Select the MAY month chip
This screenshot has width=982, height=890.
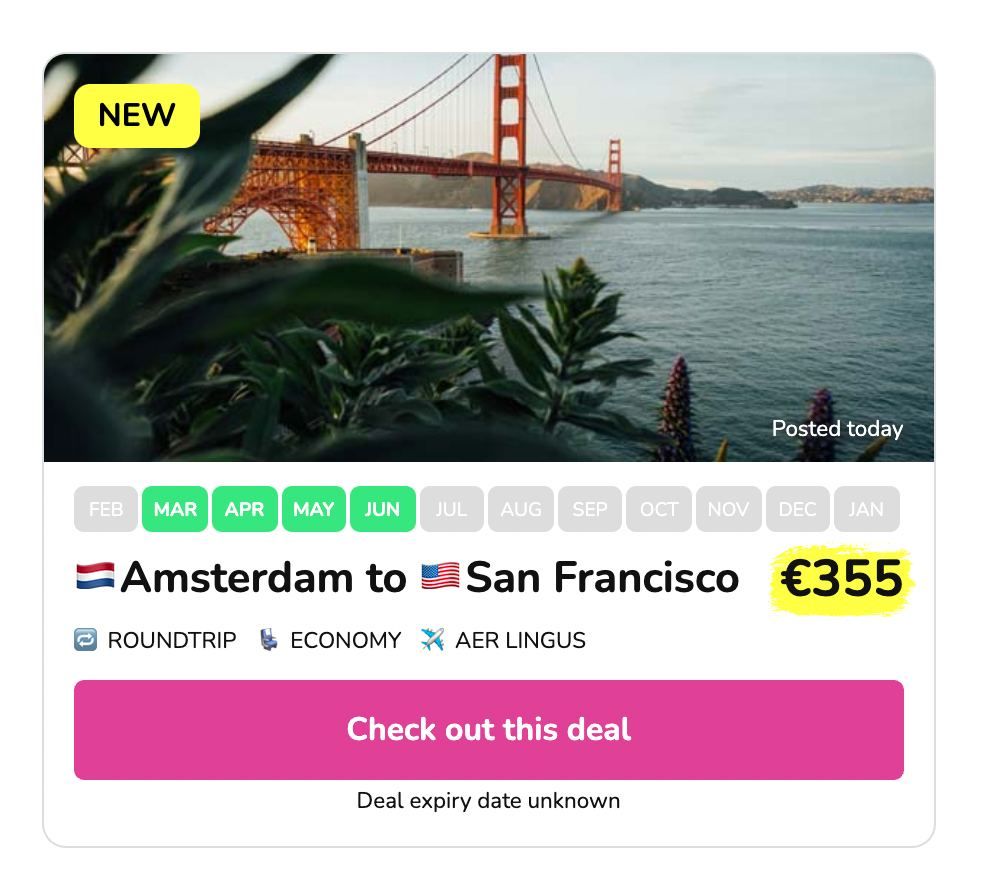click(x=314, y=509)
